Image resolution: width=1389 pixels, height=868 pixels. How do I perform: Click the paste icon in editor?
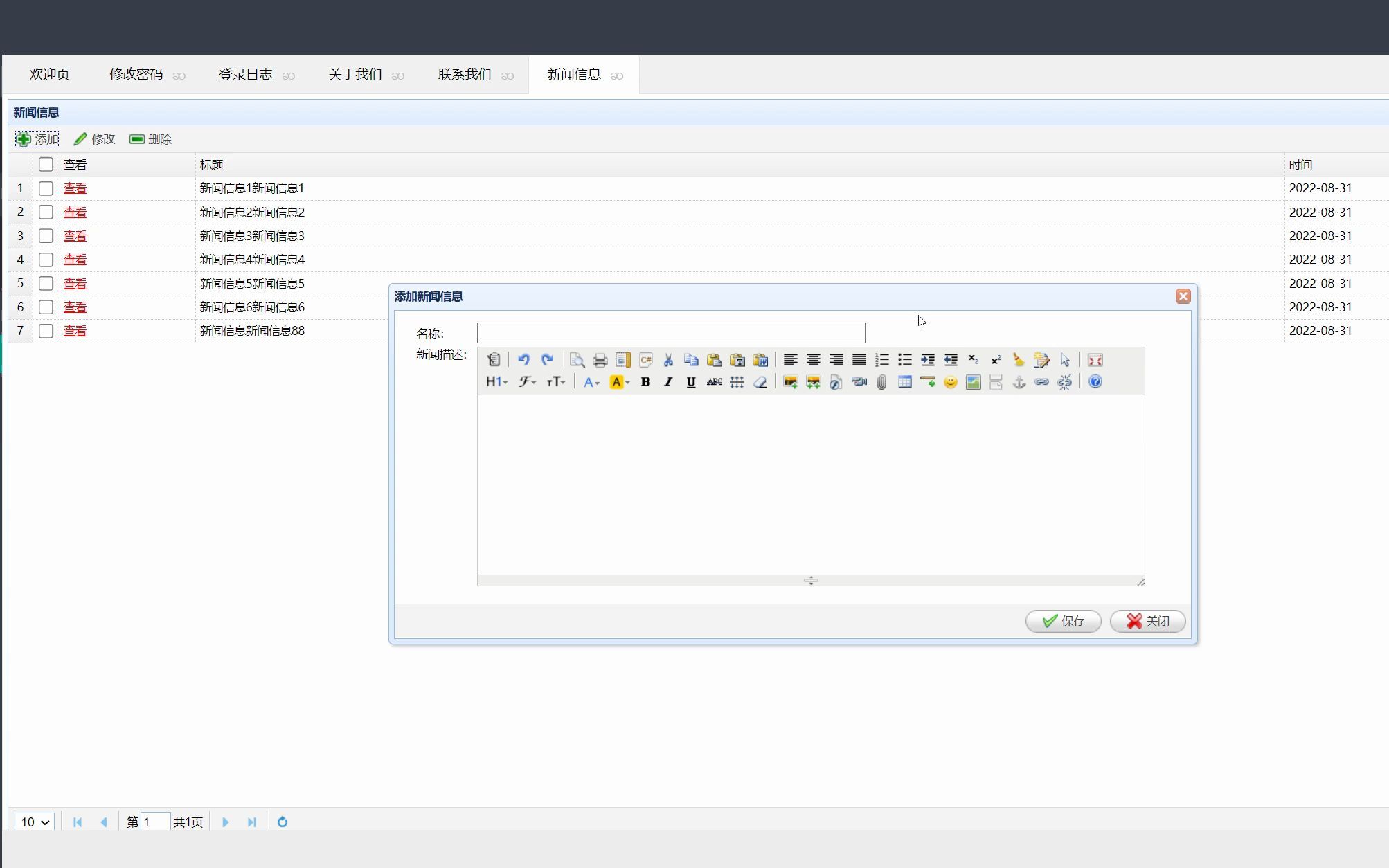pyautogui.click(x=714, y=360)
